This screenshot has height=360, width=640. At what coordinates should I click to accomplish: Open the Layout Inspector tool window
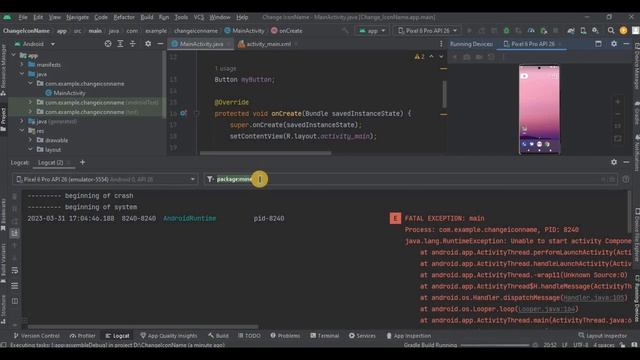click(x=602, y=336)
